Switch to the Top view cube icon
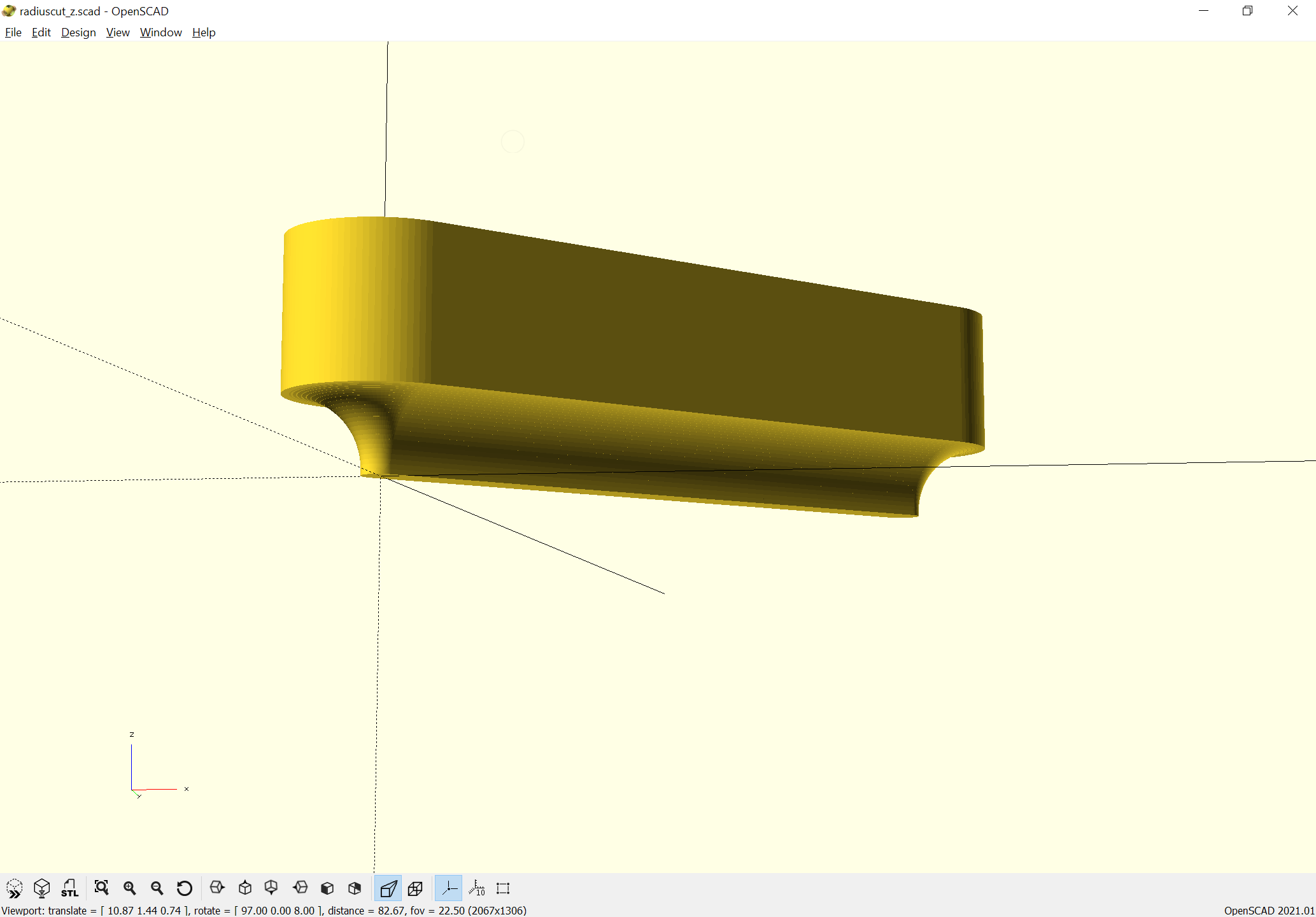The image size is (1316, 917). [x=245, y=888]
